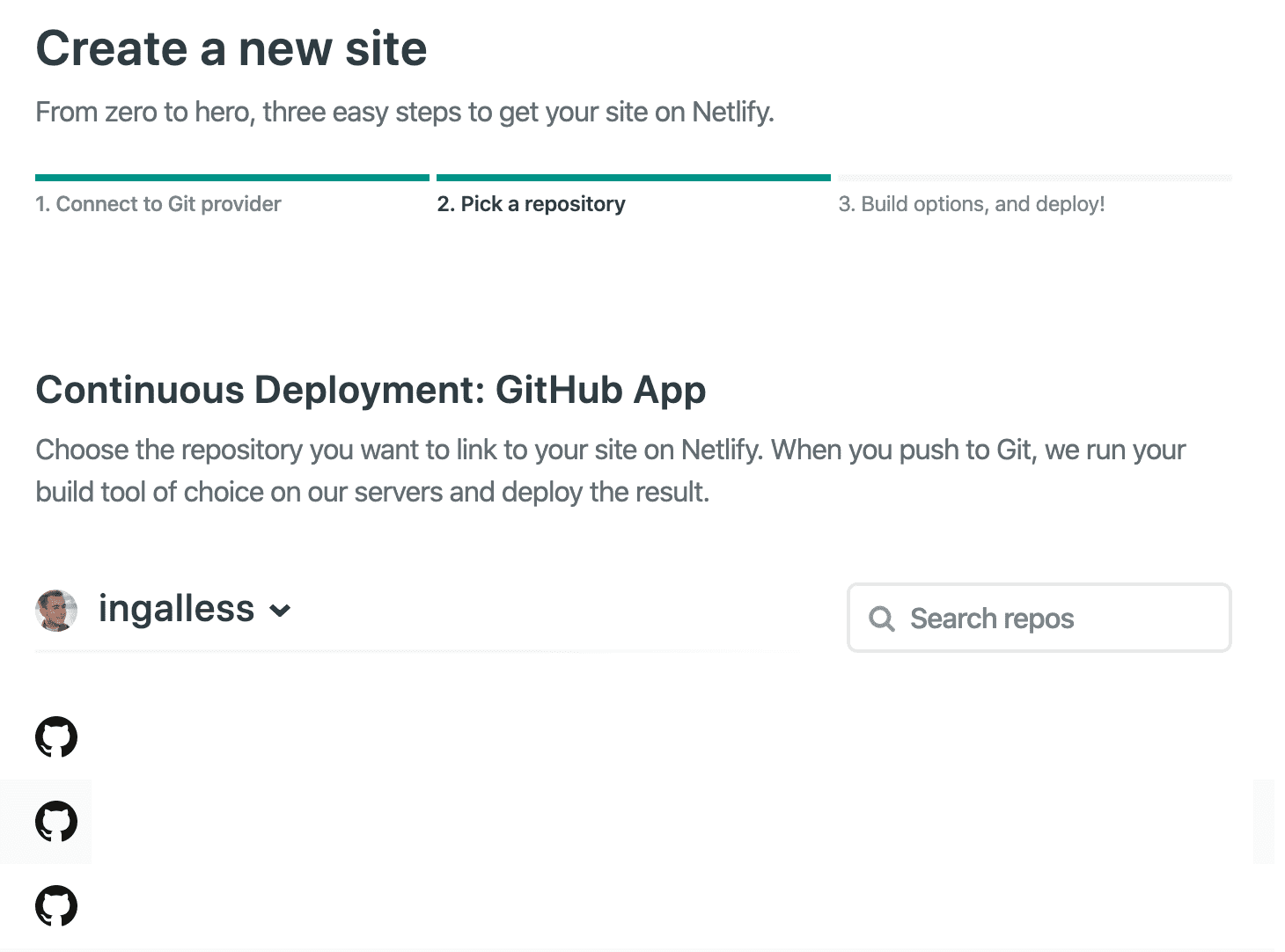Click the third GitHub octocat icon
Image resolution: width=1285 pixels, height=952 pixels.
point(56,906)
